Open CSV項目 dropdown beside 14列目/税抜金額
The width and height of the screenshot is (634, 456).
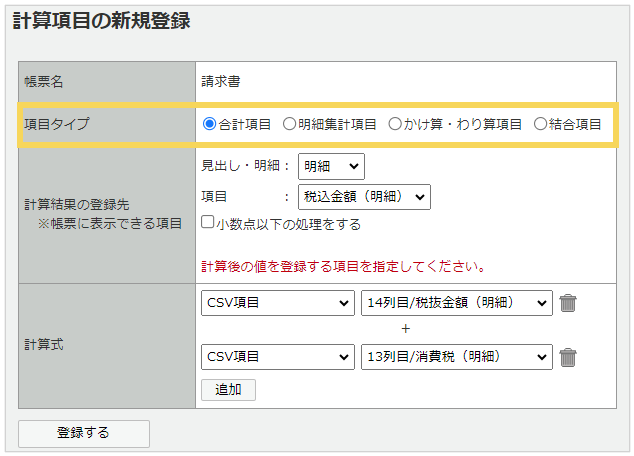(278, 303)
